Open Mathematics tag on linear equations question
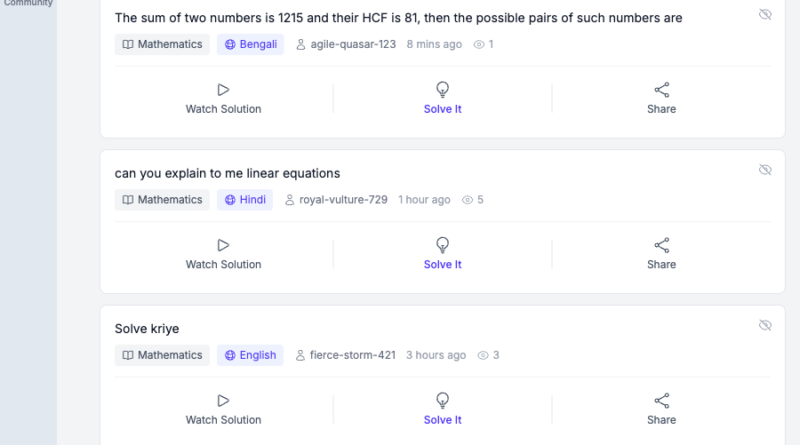 [x=162, y=200]
